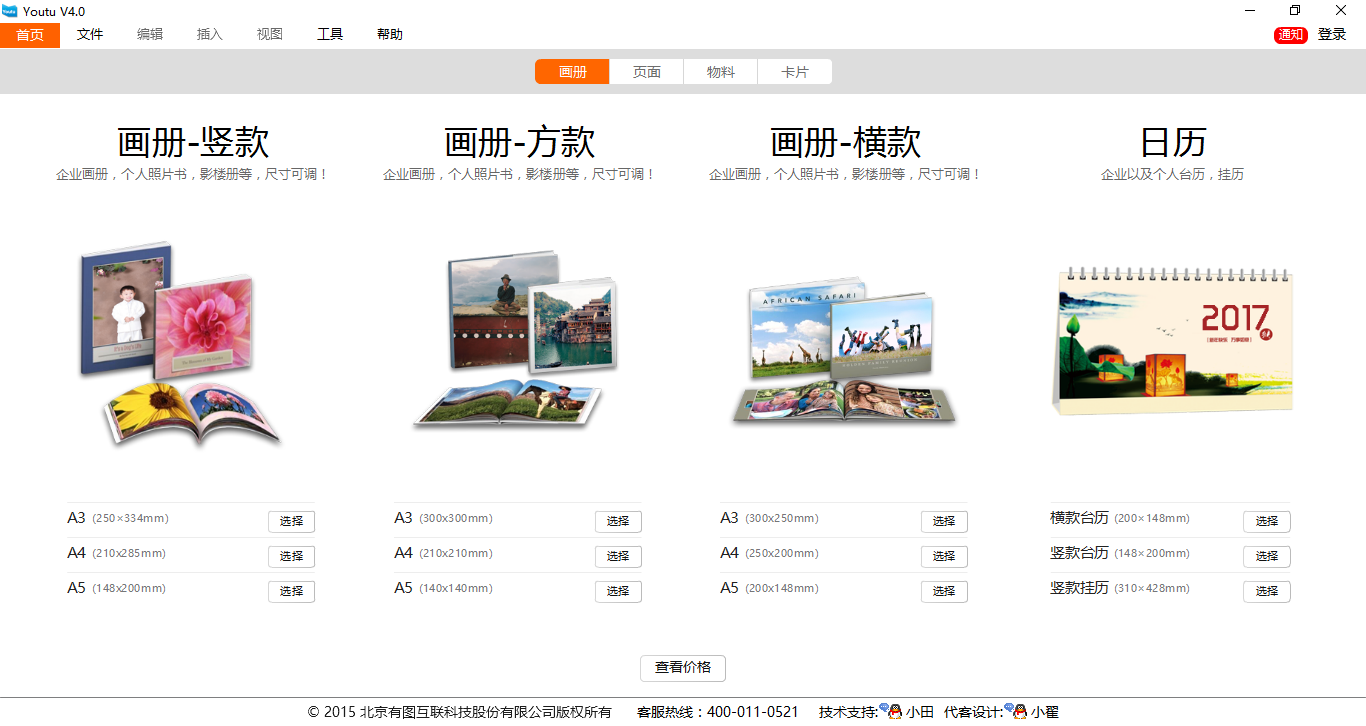Click the 登录 login link

pyautogui.click(x=1332, y=34)
